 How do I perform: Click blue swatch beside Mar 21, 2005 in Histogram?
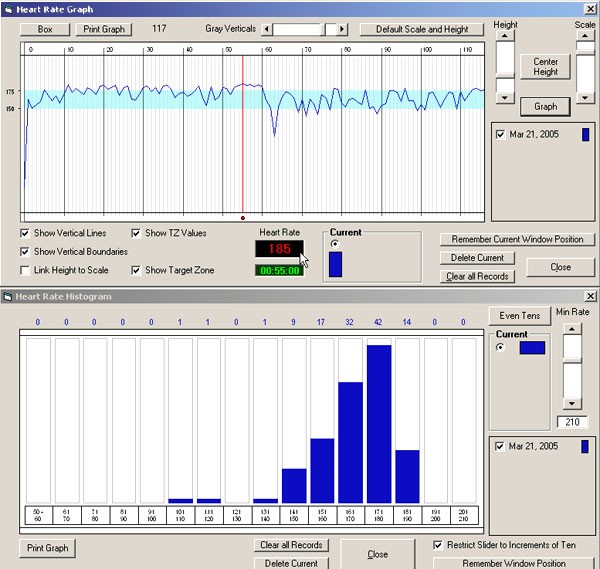(x=585, y=447)
